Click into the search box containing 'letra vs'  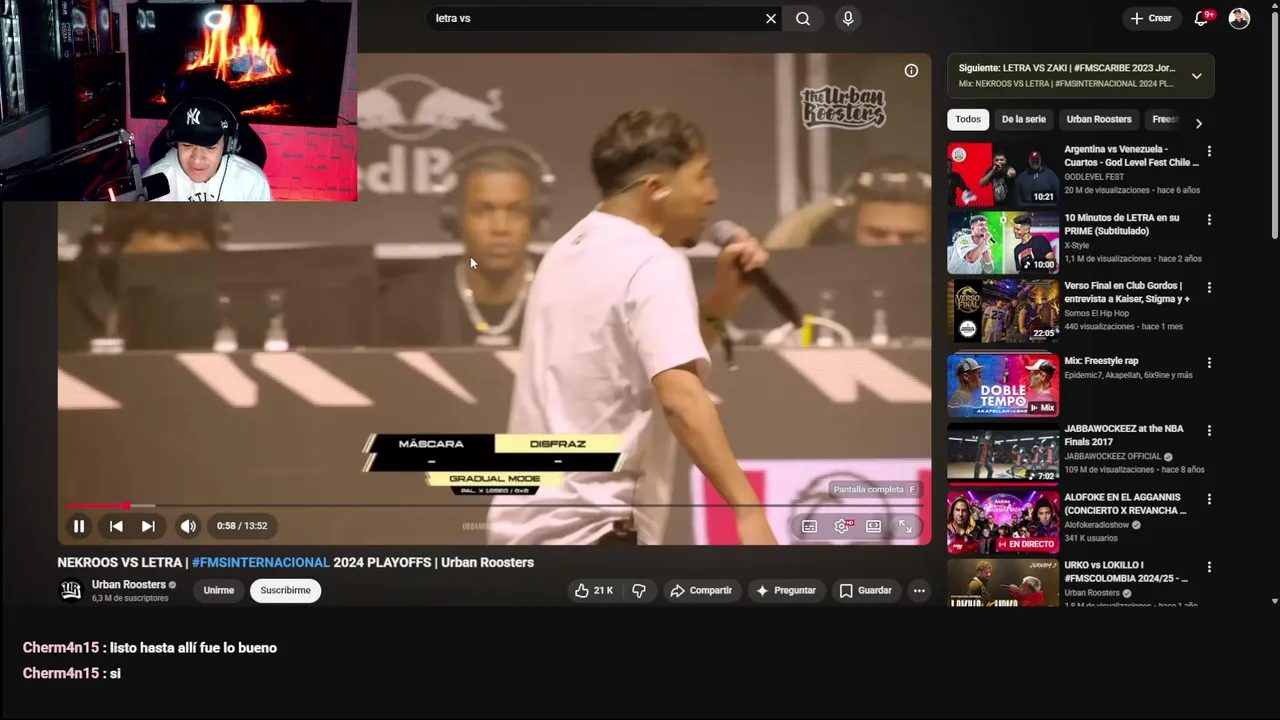pos(595,18)
